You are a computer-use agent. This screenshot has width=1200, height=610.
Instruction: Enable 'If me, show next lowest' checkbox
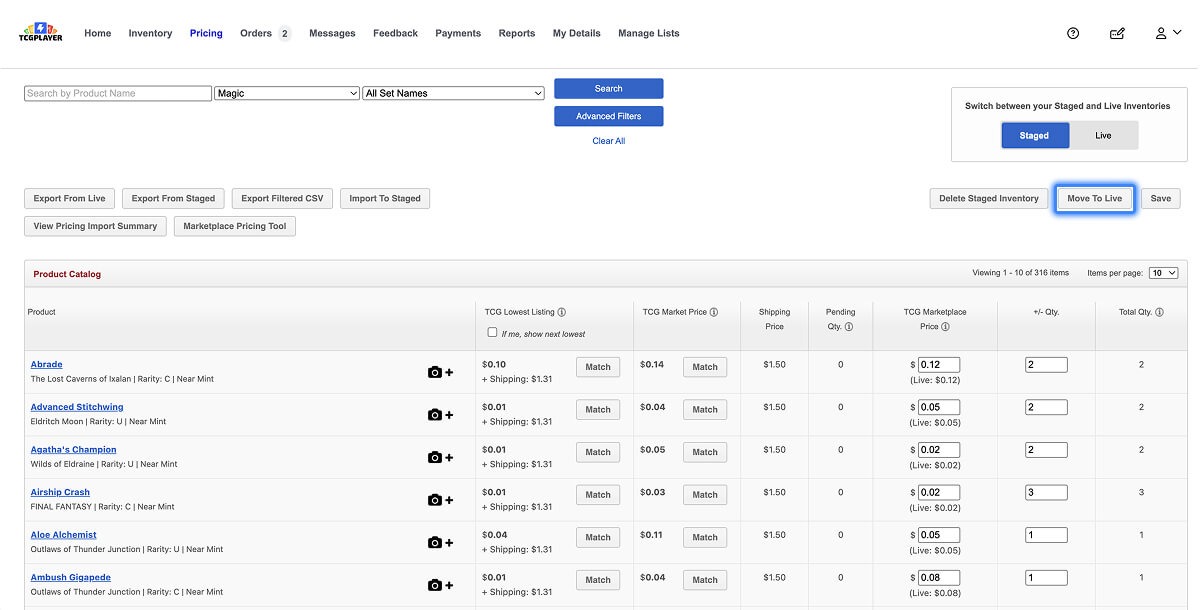coord(492,333)
